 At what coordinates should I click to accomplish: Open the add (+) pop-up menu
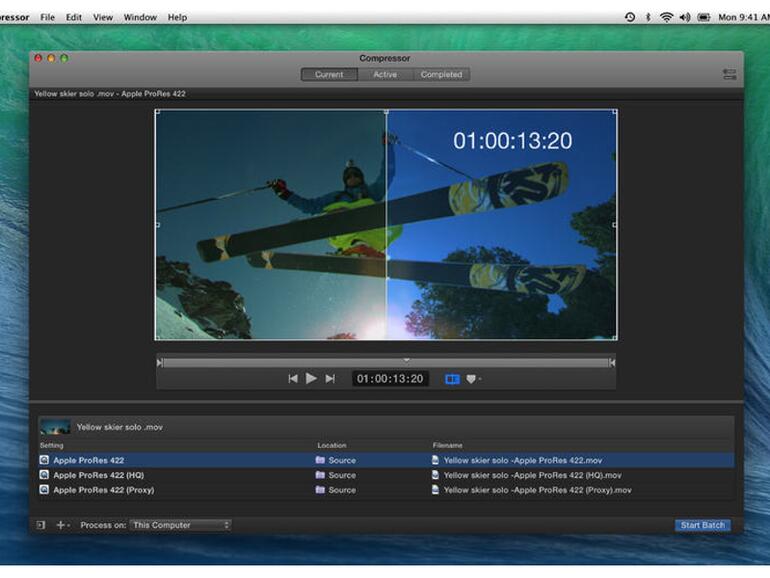(62, 525)
